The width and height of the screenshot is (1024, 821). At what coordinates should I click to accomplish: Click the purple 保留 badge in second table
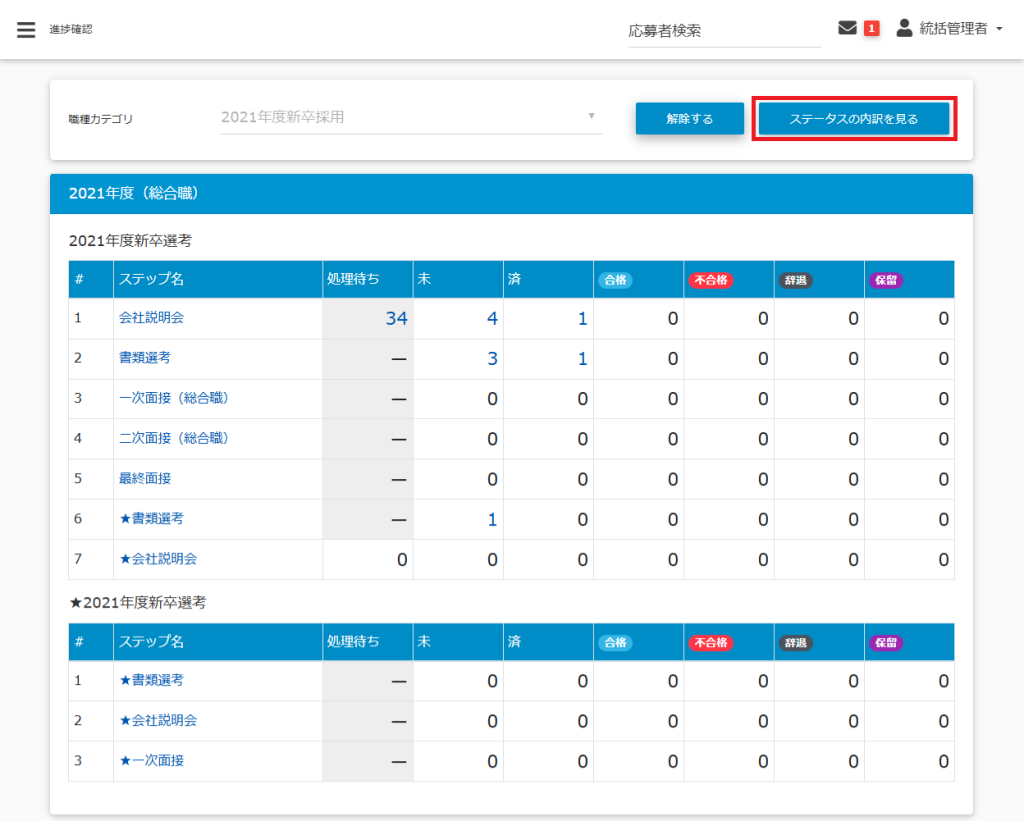[885, 643]
